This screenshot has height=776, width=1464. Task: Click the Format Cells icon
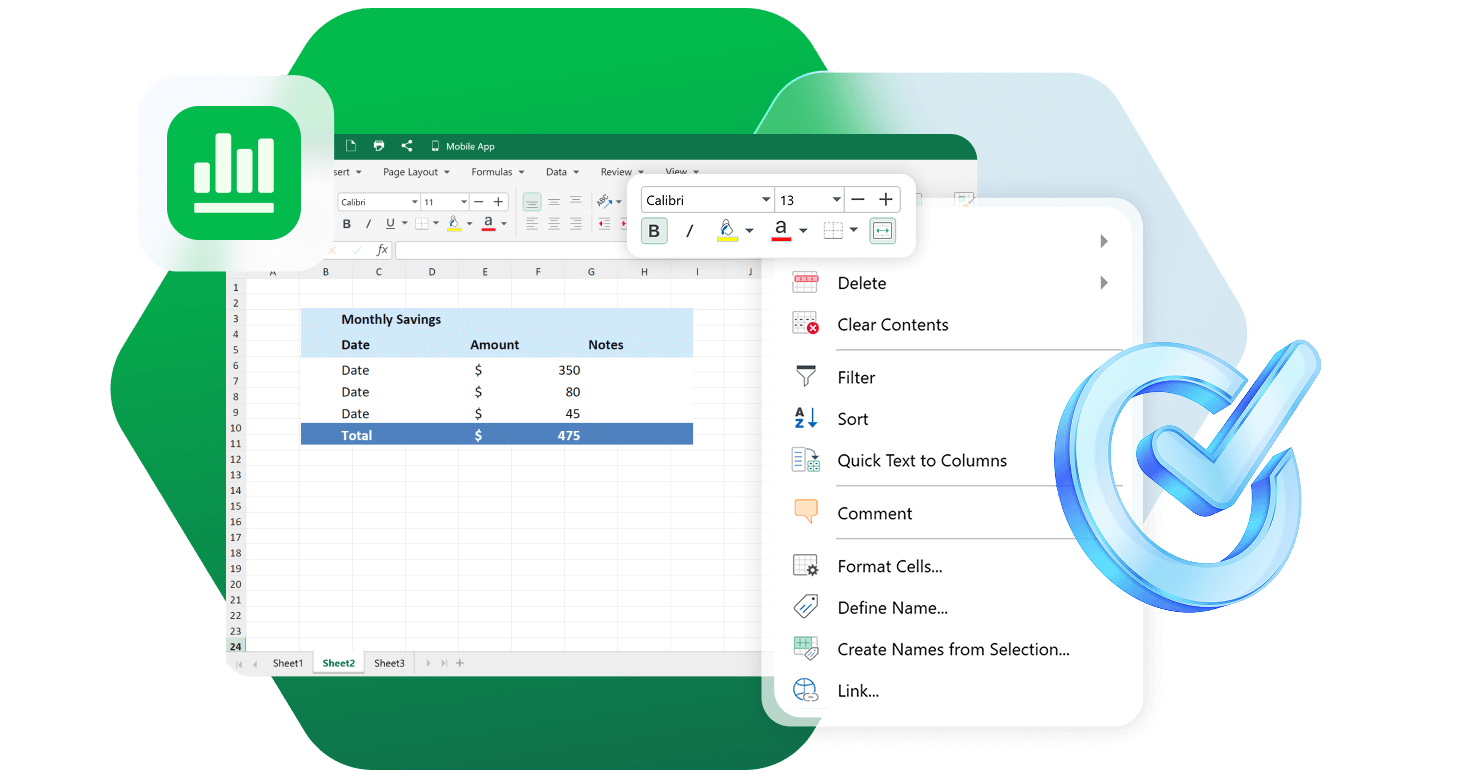[805, 566]
